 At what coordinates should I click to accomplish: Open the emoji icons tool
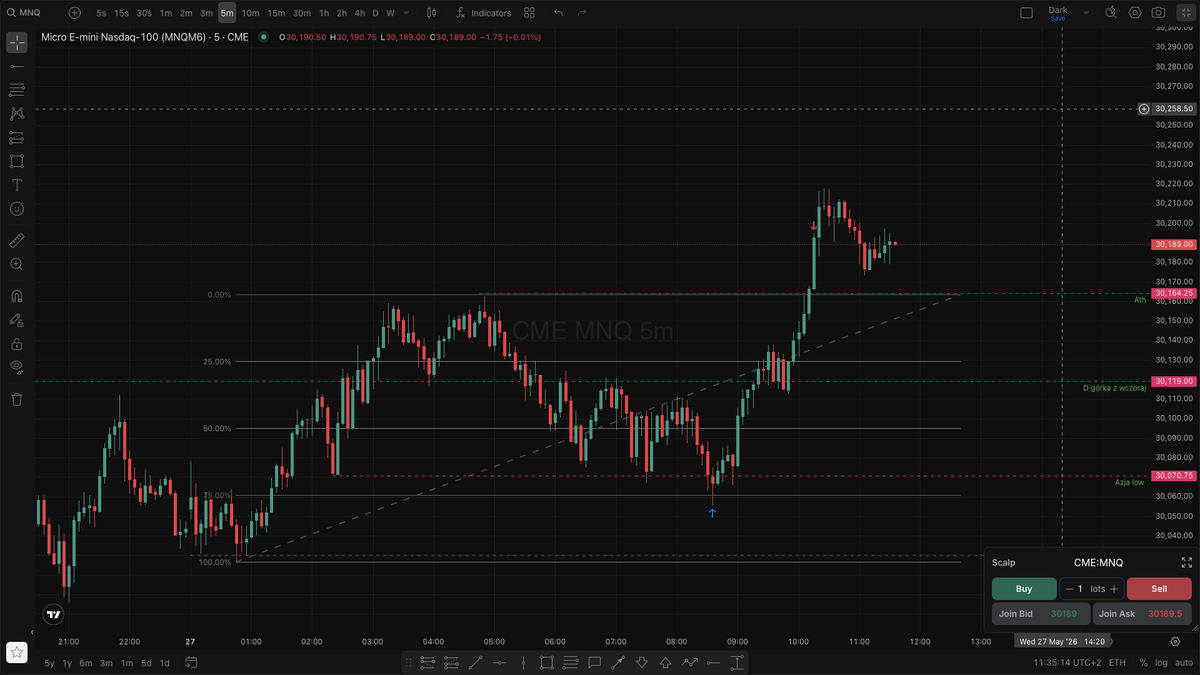[17, 209]
